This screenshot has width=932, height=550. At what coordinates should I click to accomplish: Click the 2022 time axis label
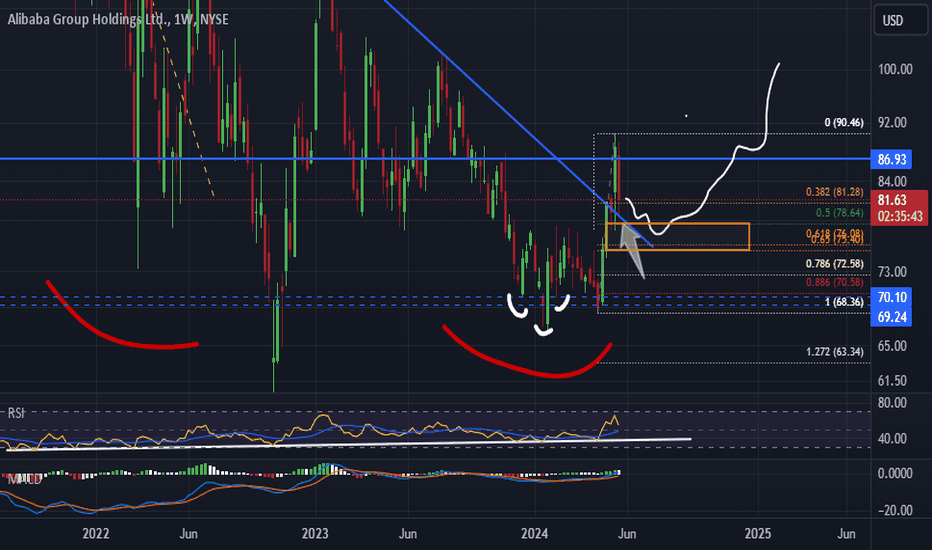96,533
